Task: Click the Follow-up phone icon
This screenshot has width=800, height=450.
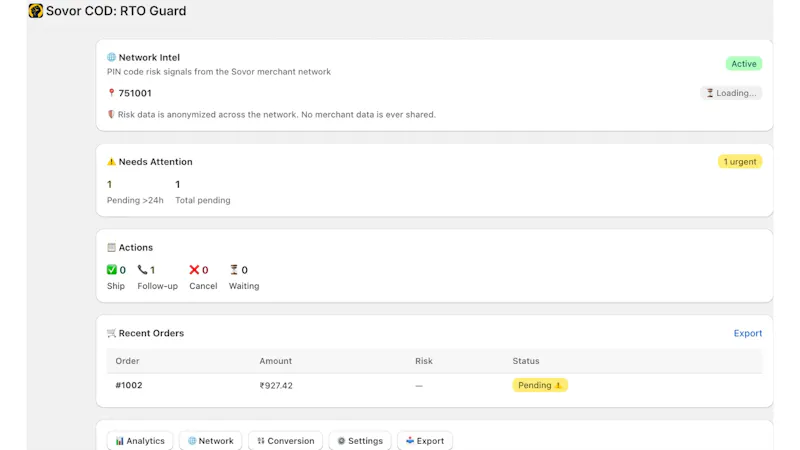Action: click(142, 270)
